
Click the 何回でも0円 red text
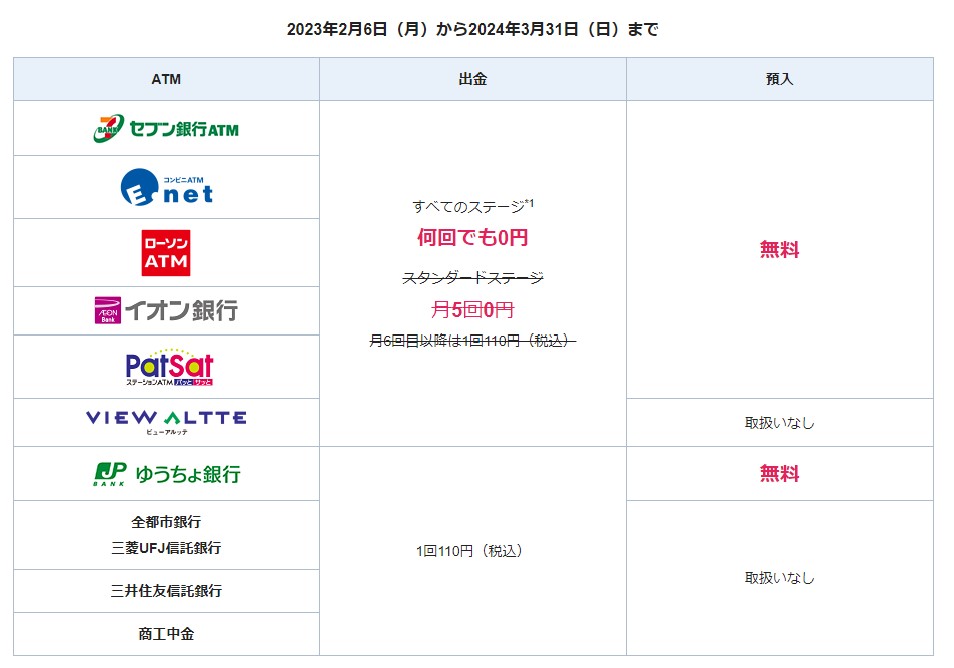pos(473,237)
